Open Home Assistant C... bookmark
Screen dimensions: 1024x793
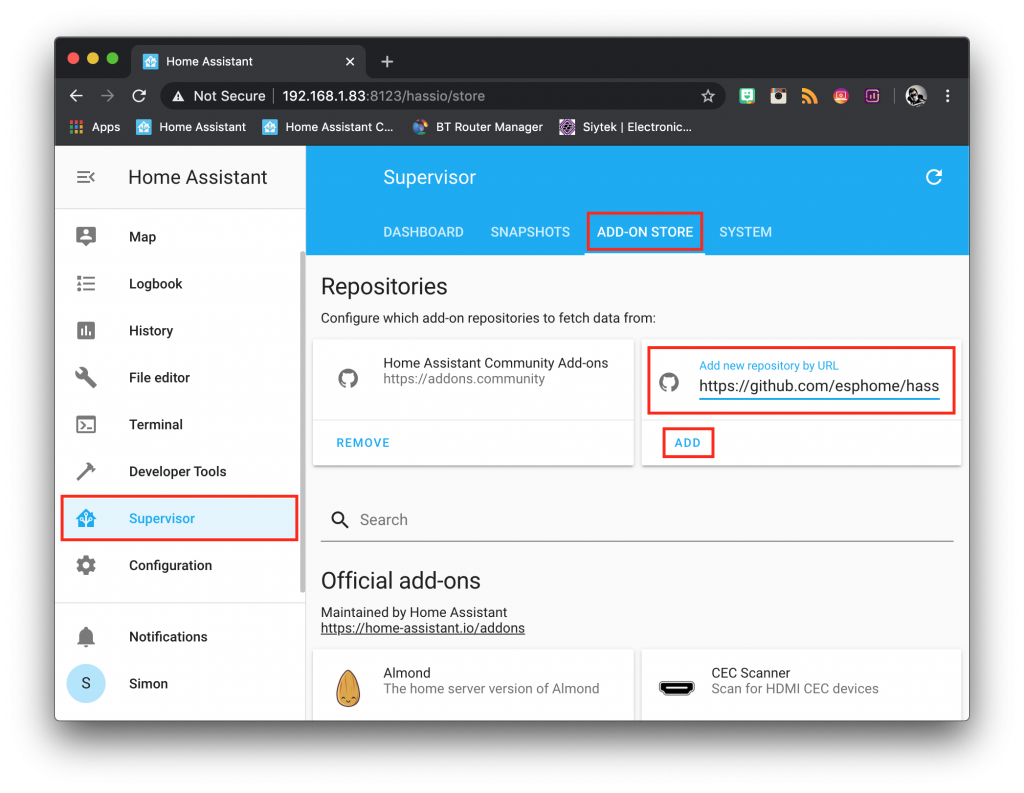pos(328,127)
